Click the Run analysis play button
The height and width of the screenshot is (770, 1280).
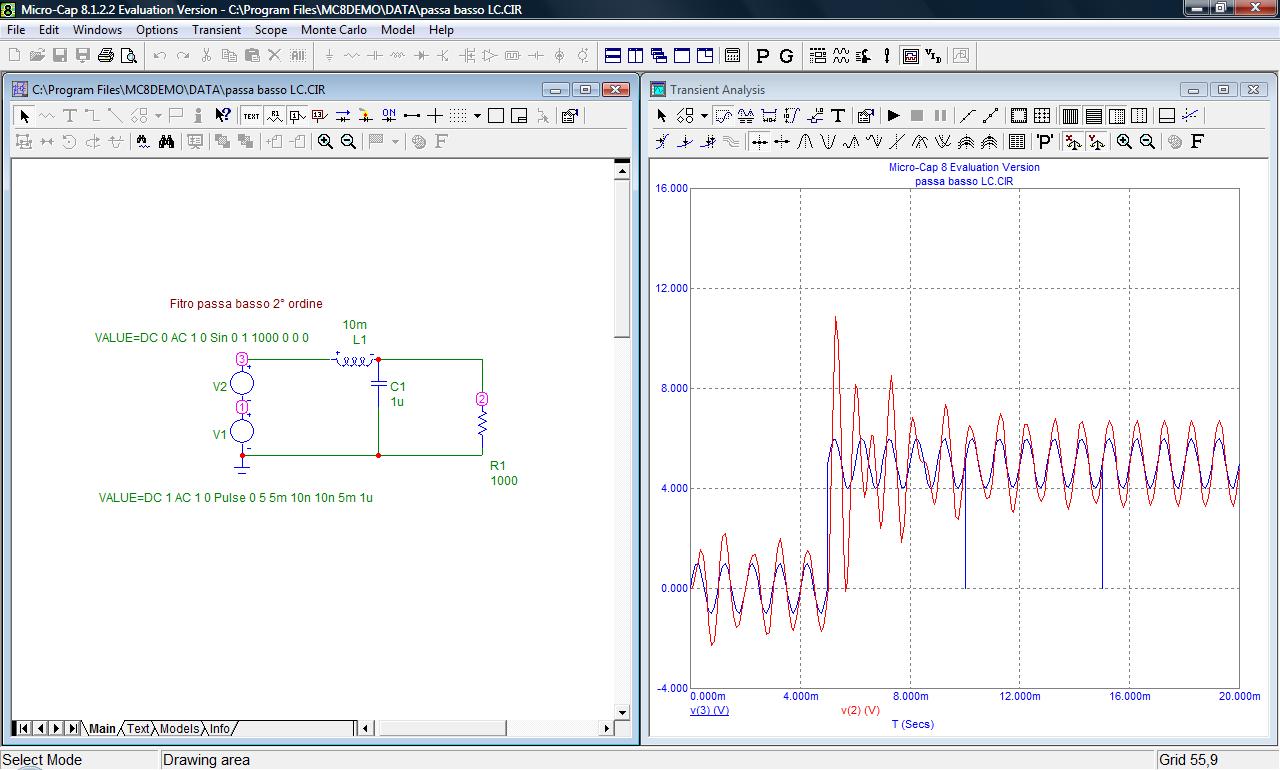click(894, 116)
